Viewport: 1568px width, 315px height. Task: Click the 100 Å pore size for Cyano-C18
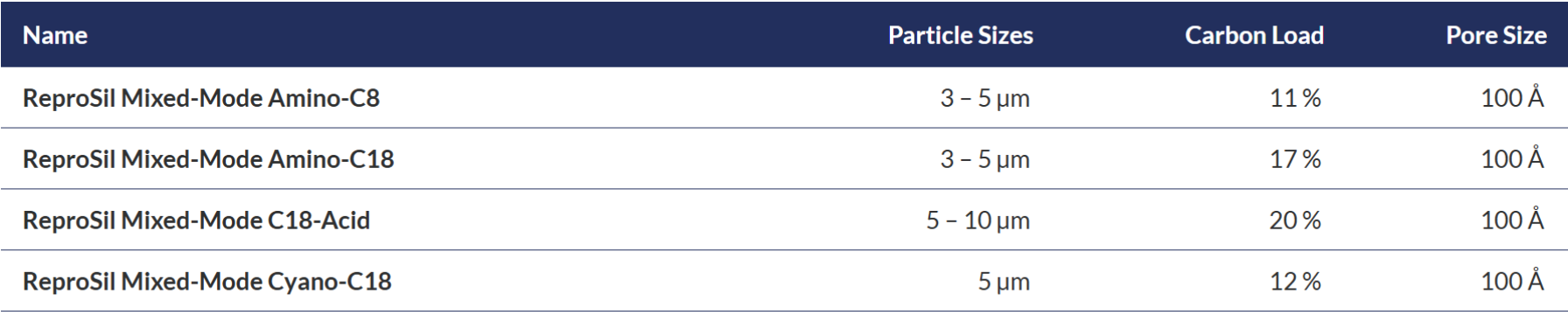[1512, 280]
